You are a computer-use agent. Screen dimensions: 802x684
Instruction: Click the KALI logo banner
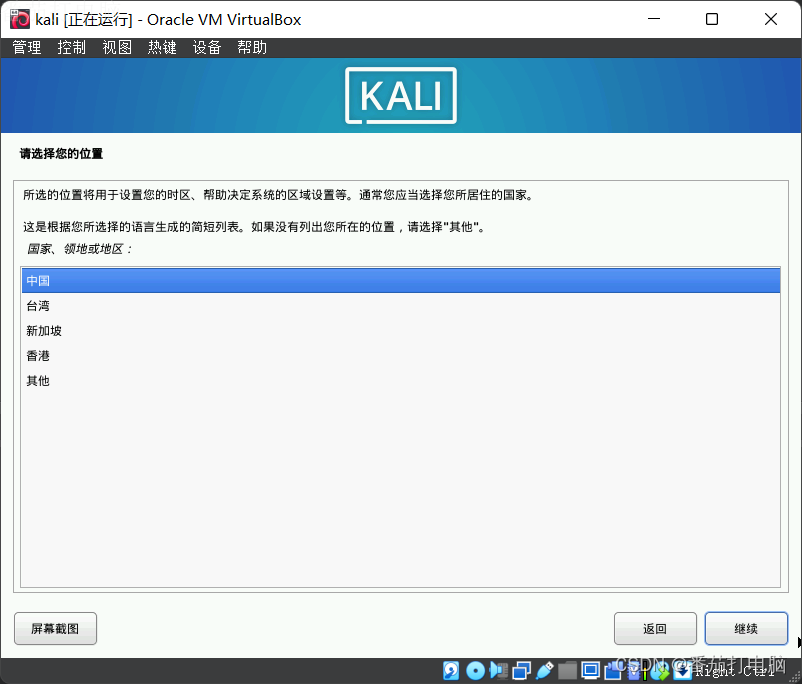click(401, 96)
